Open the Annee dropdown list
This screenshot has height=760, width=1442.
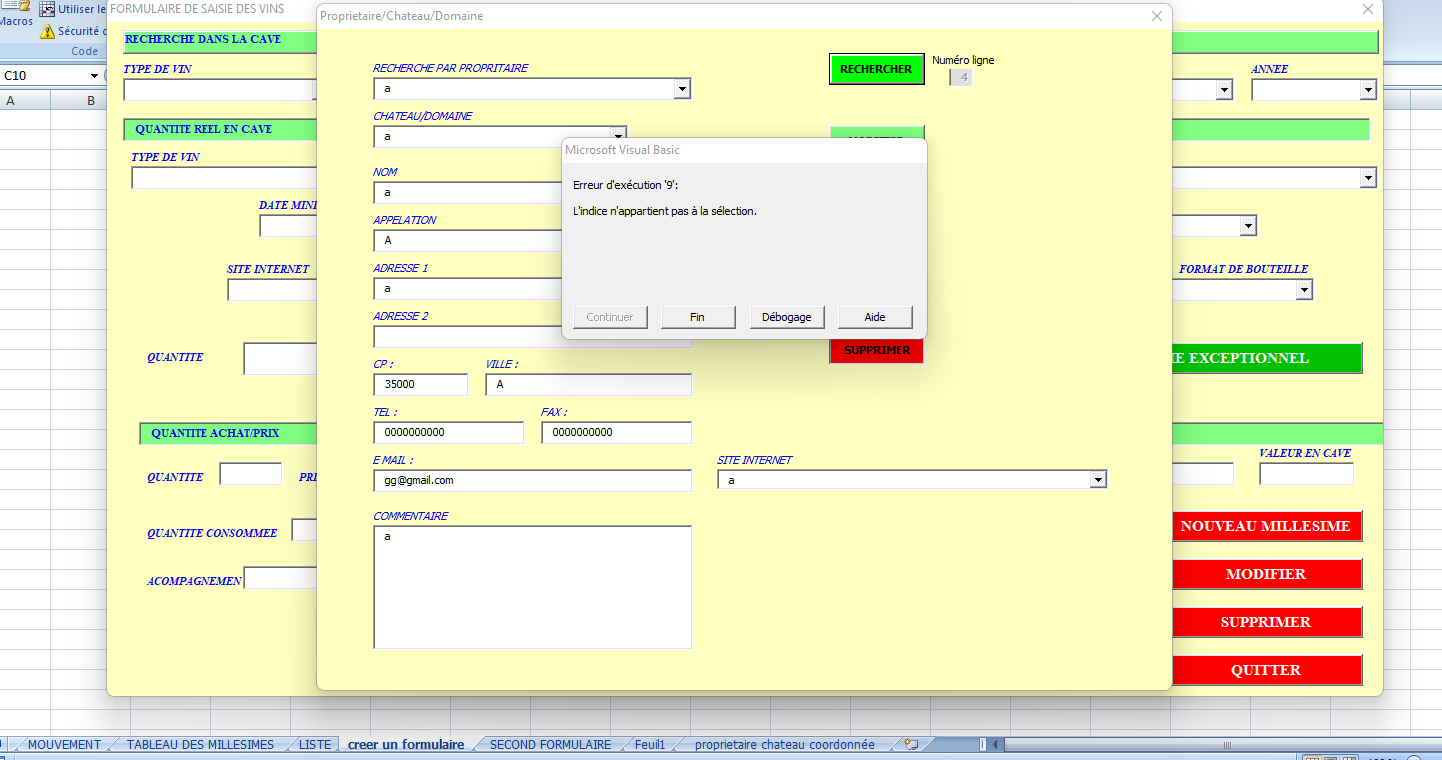(x=1367, y=90)
